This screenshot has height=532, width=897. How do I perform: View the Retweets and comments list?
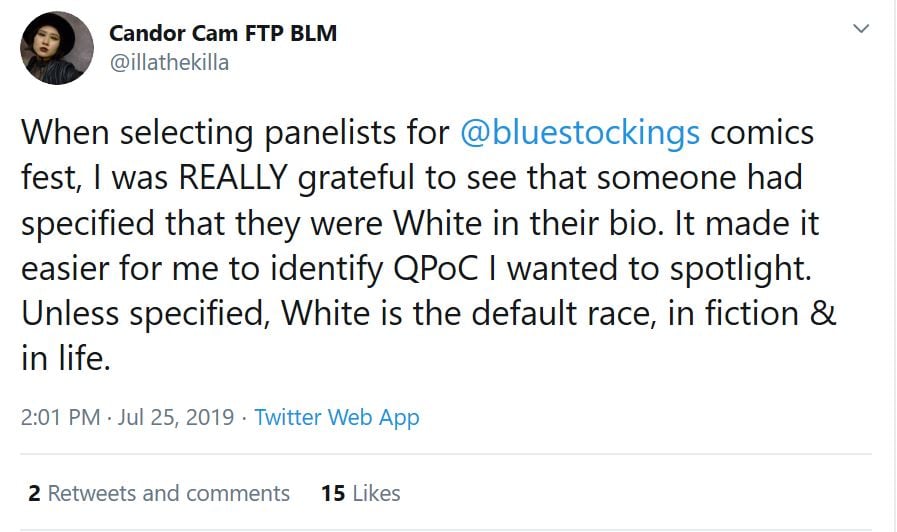[169, 493]
